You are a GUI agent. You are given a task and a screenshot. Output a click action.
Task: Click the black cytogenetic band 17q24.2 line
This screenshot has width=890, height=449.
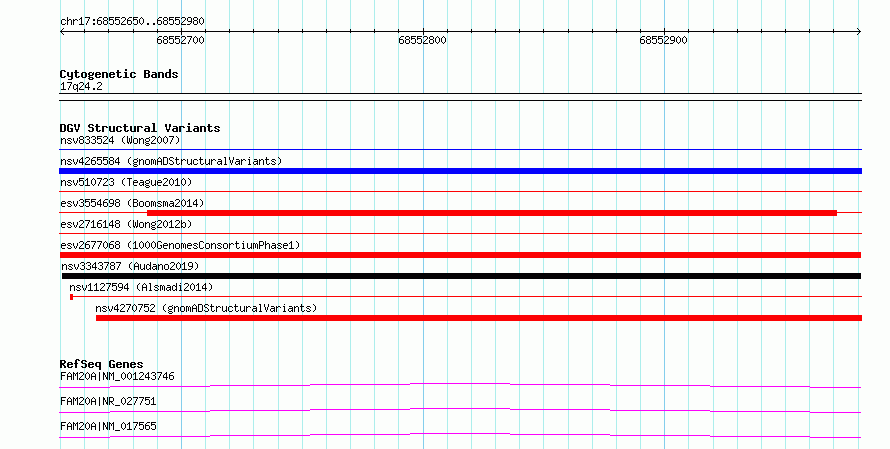pyautogui.click(x=460, y=97)
